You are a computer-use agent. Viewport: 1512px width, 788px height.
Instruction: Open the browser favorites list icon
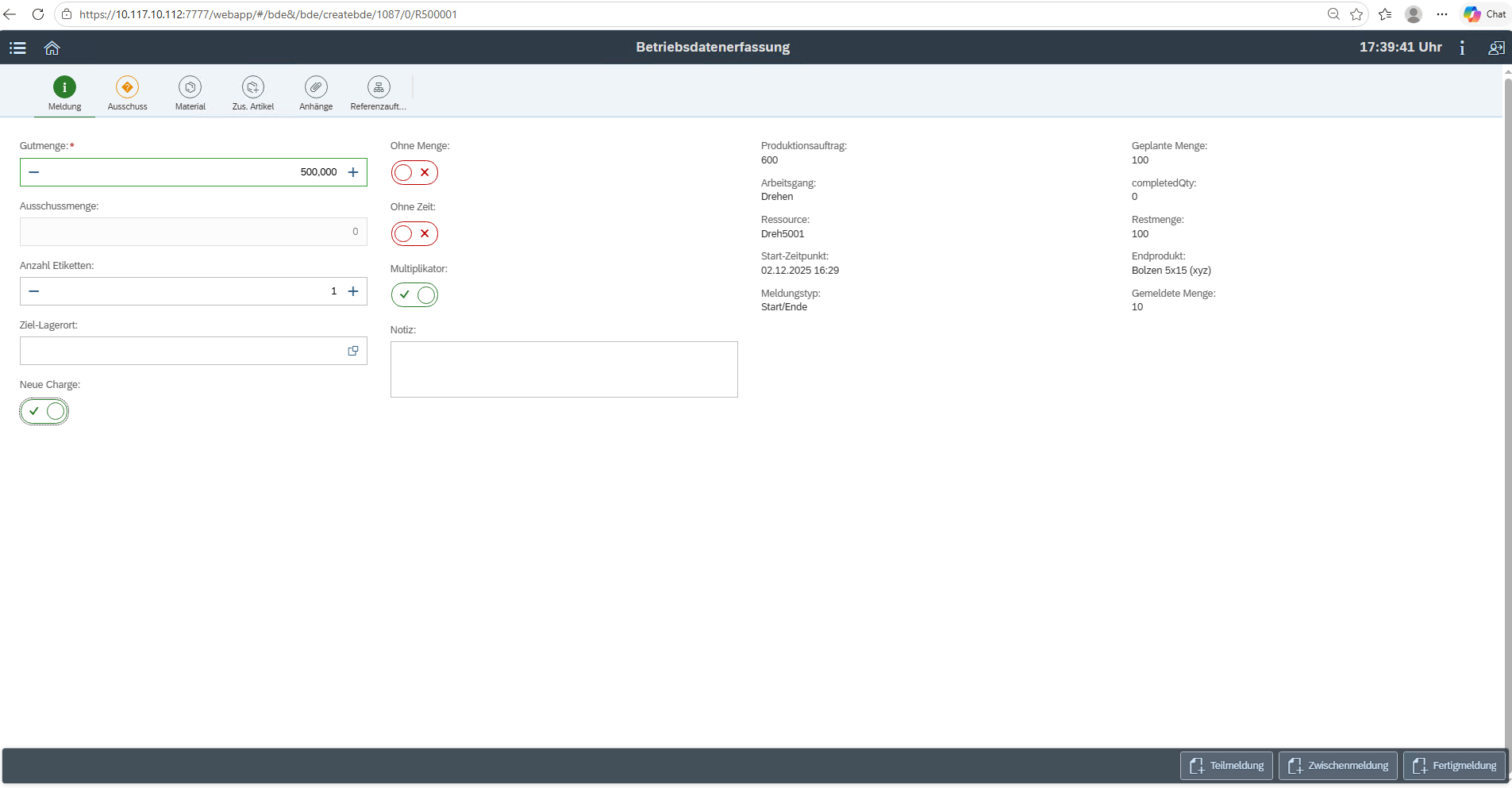coord(1385,14)
